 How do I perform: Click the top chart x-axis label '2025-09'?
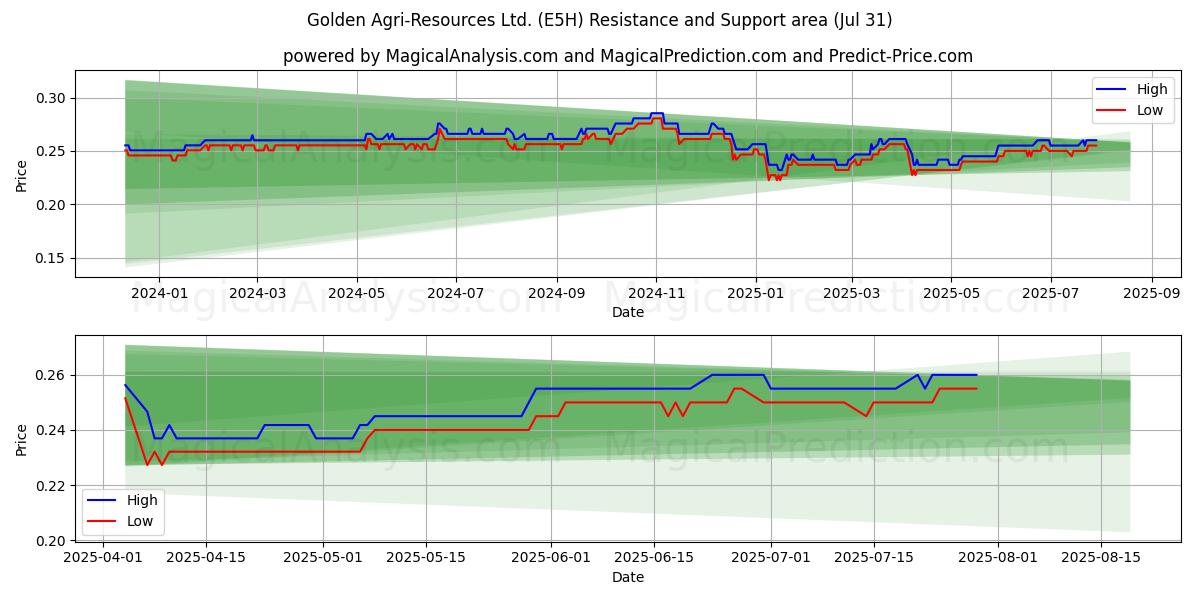(1151, 294)
